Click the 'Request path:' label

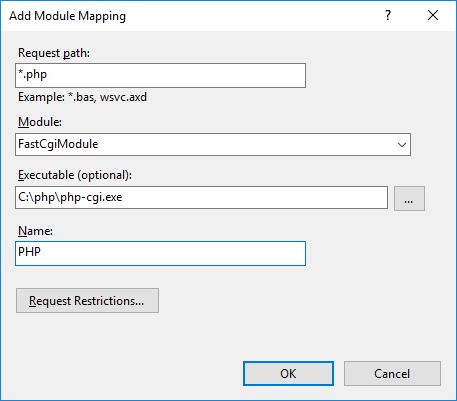click(x=54, y=53)
